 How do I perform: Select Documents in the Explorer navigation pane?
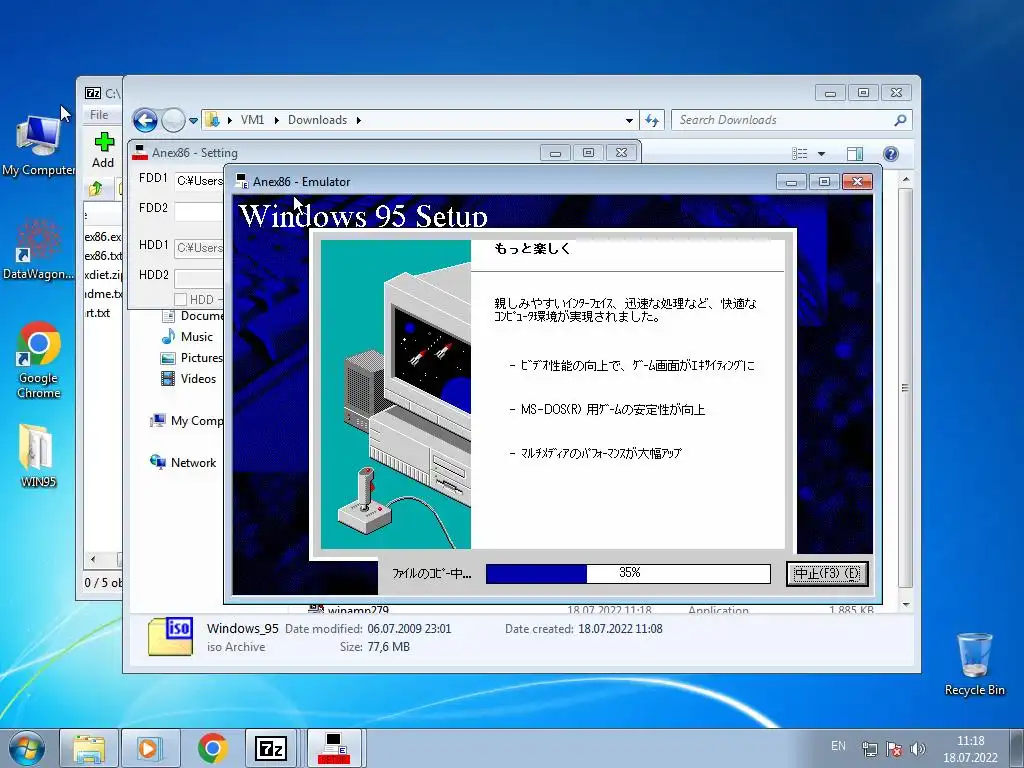192,316
